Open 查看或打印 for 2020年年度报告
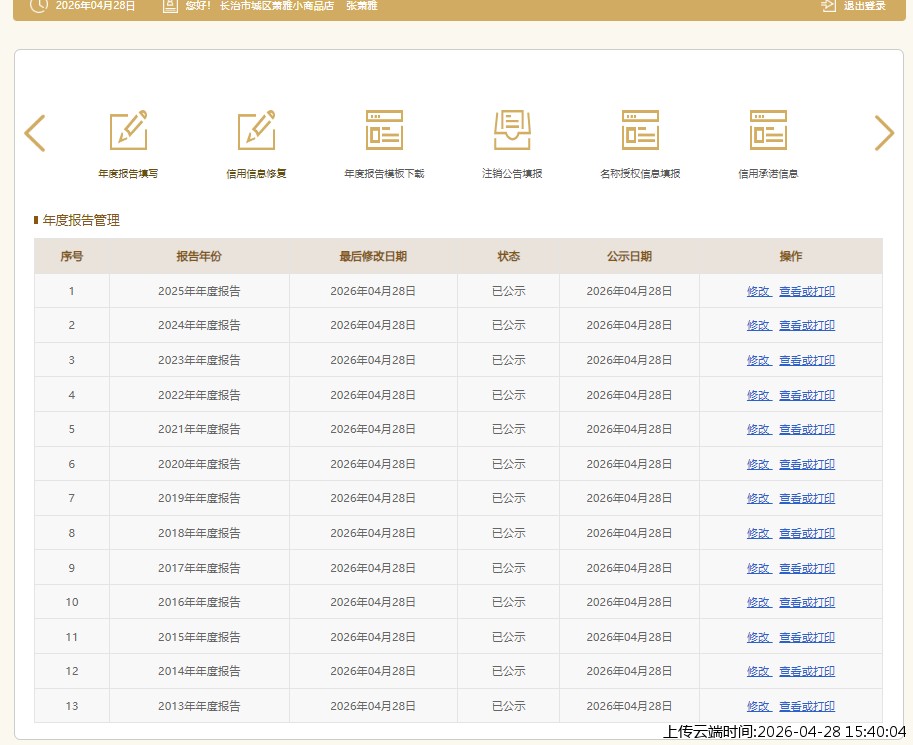 coord(807,464)
